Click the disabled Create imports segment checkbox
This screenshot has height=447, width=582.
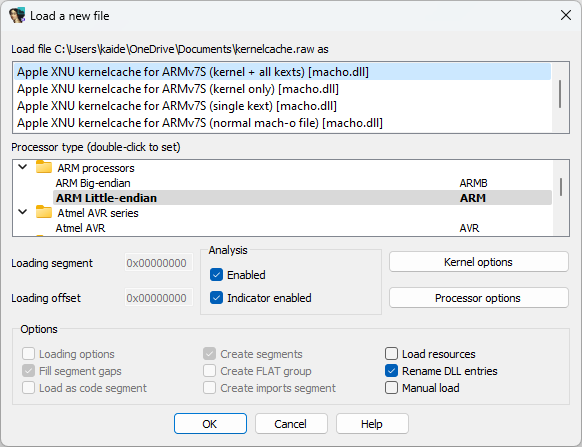(x=209, y=388)
